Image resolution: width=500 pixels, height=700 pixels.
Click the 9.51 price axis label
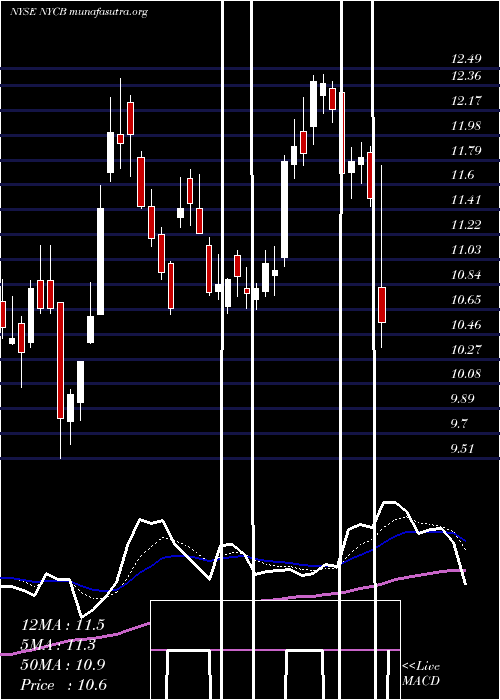462,448
